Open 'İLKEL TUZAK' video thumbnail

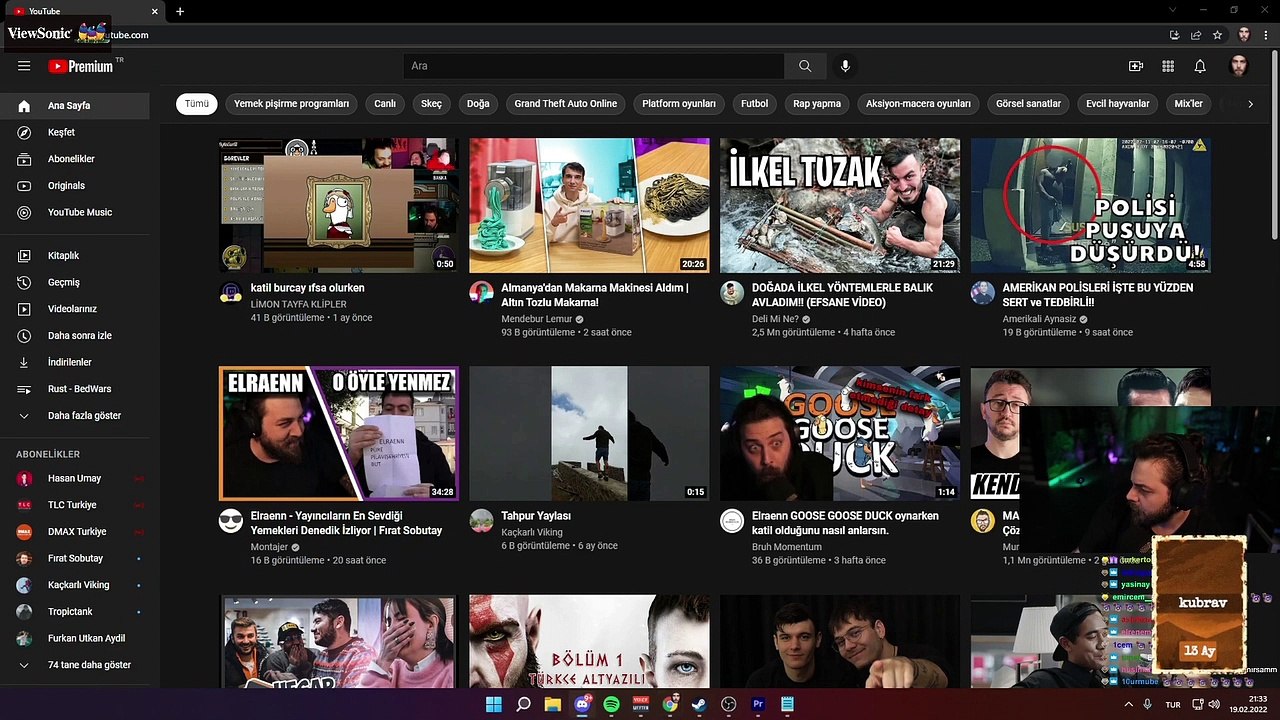click(x=840, y=205)
